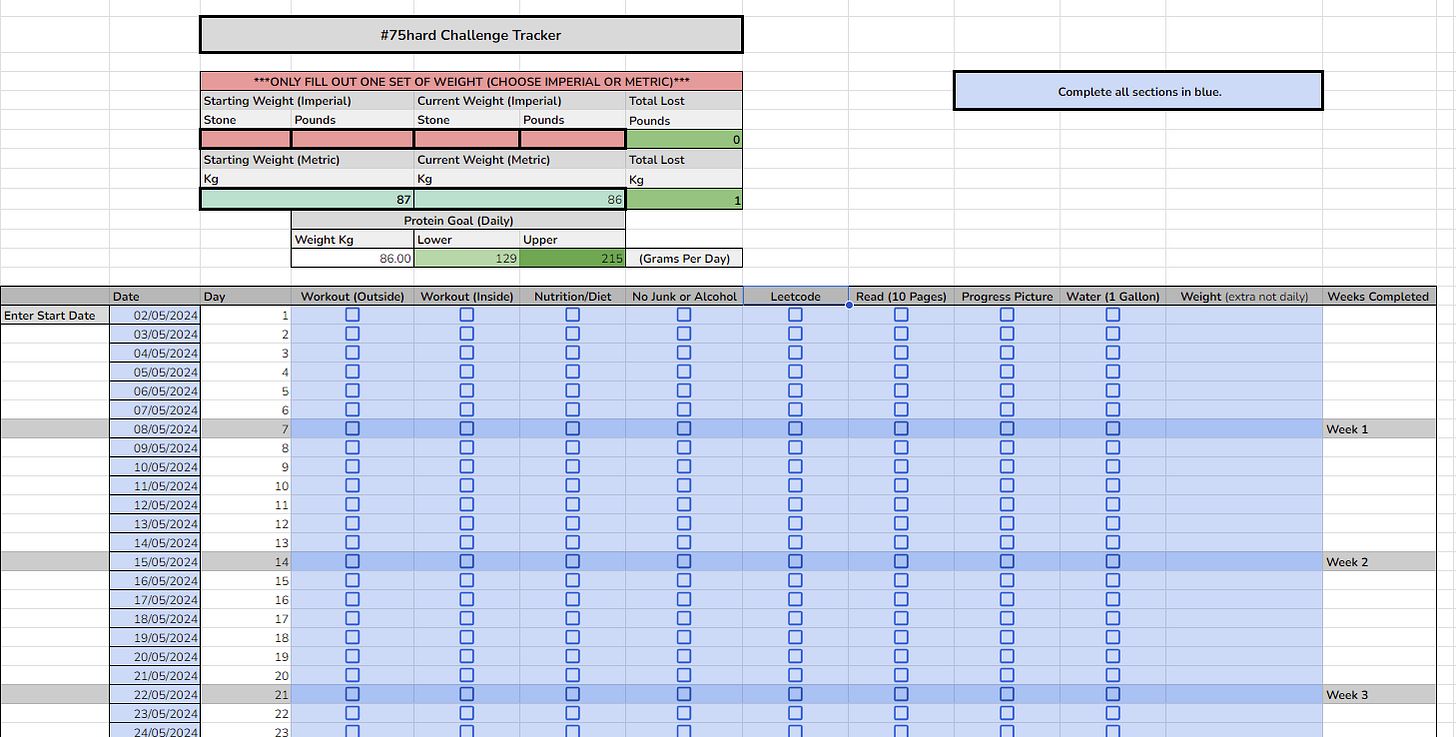Select the Week 2 label cell
The image size is (1456, 737).
click(x=1378, y=562)
